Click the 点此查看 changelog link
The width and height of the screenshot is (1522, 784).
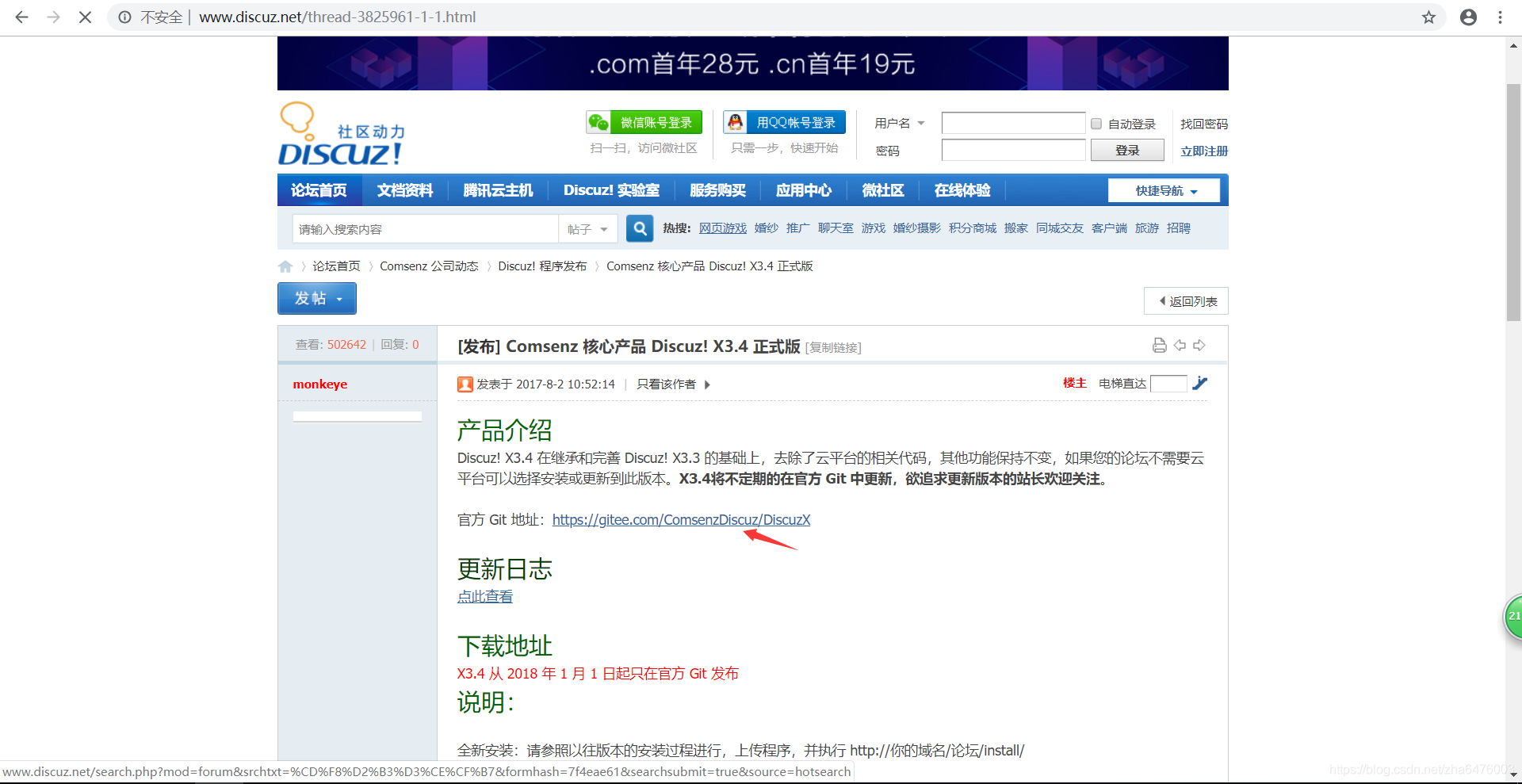tap(485, 596)
